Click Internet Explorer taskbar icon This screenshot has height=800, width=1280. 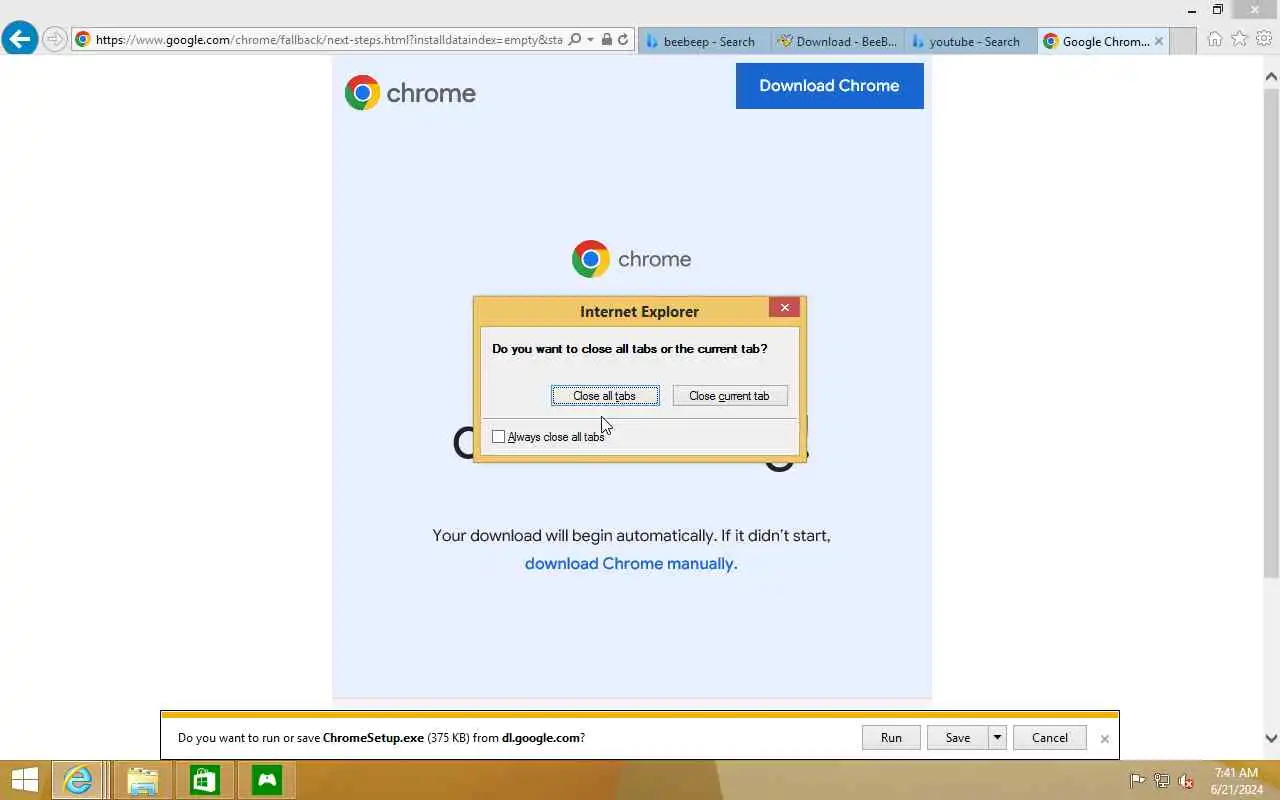click(x=78, y=780)
